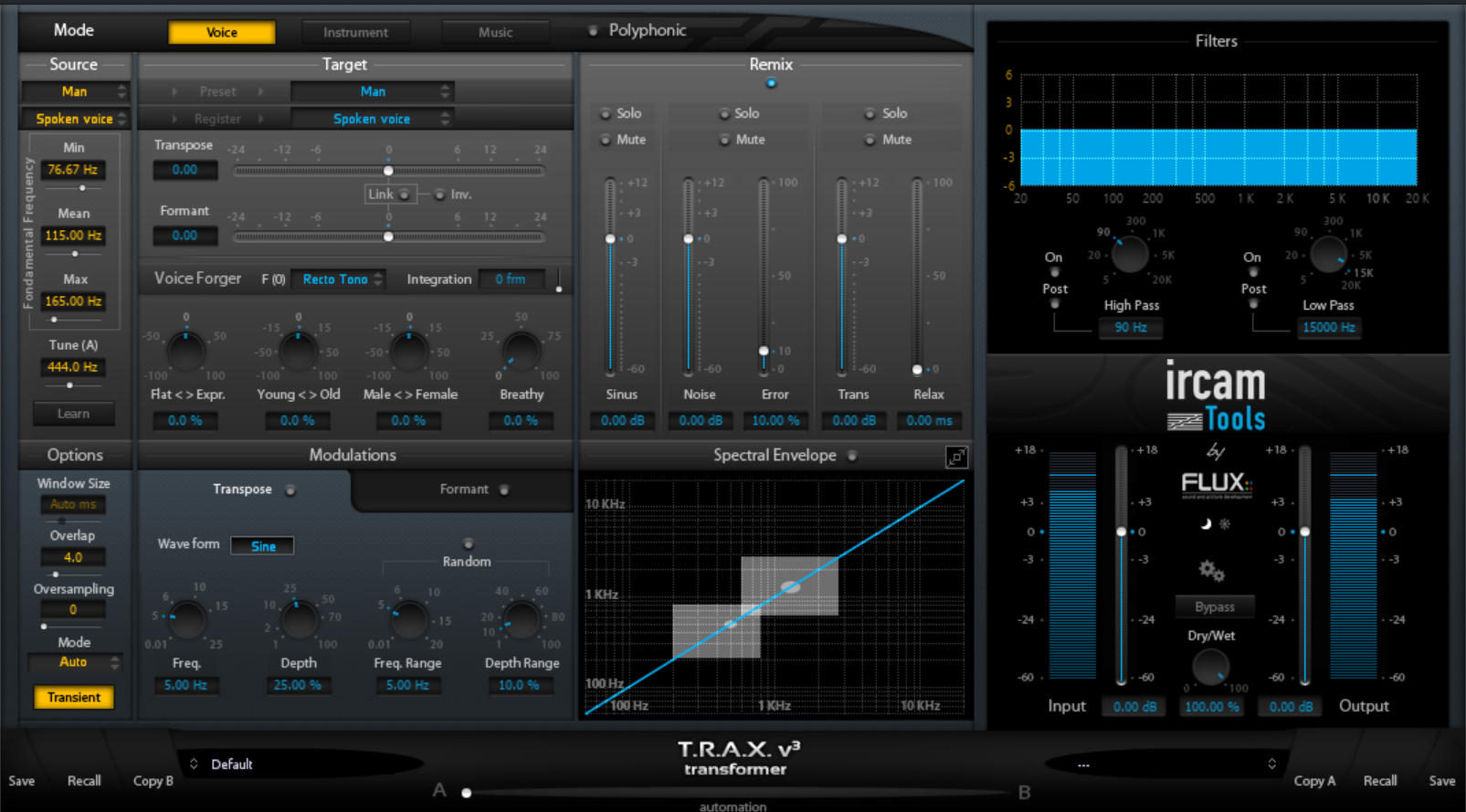Screen dimensions: 1466x812
Task: Click the Learn button
Action: click(74, 414)
